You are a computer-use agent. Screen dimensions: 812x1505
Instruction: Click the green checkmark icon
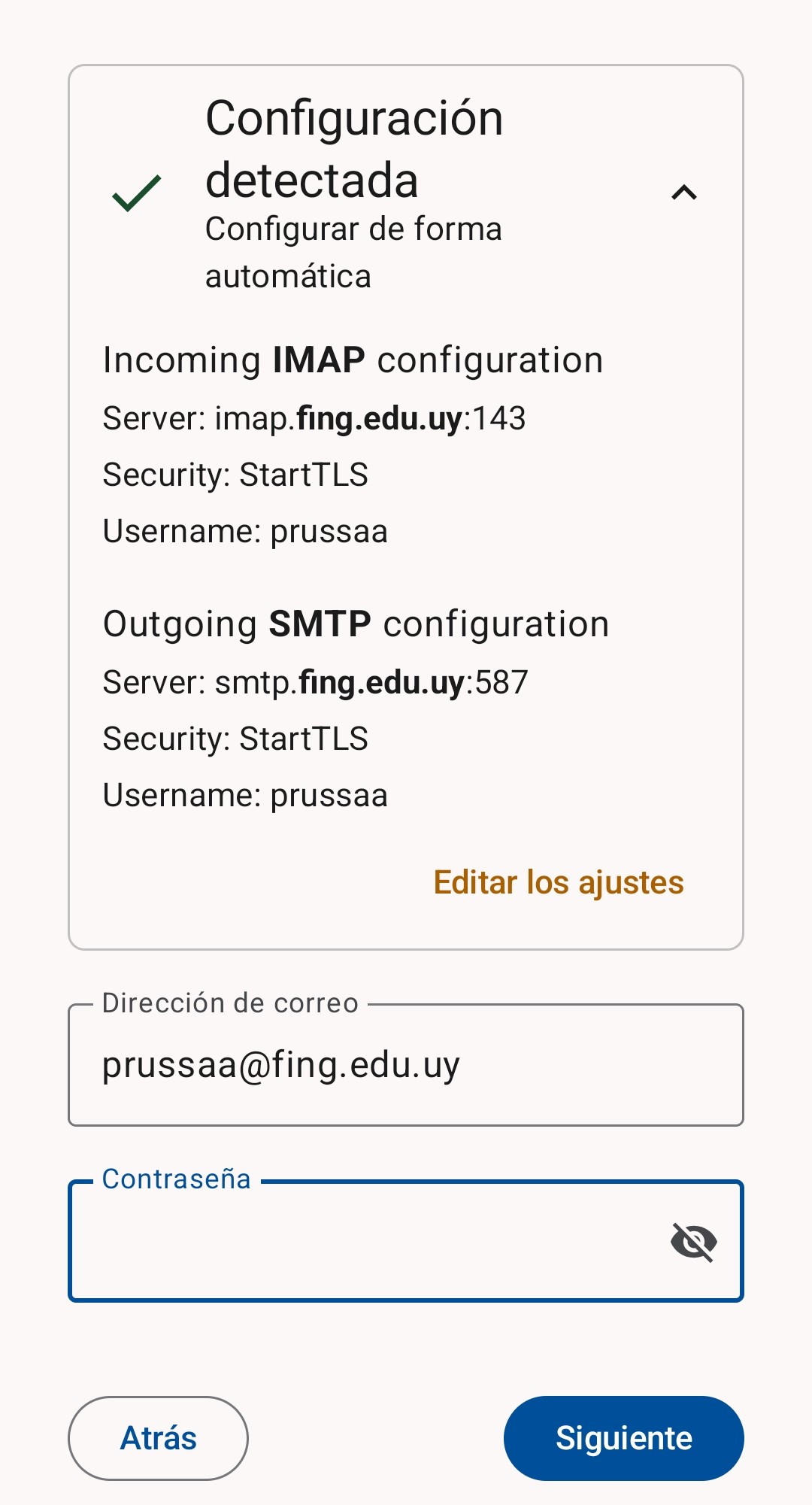(136, 193)
